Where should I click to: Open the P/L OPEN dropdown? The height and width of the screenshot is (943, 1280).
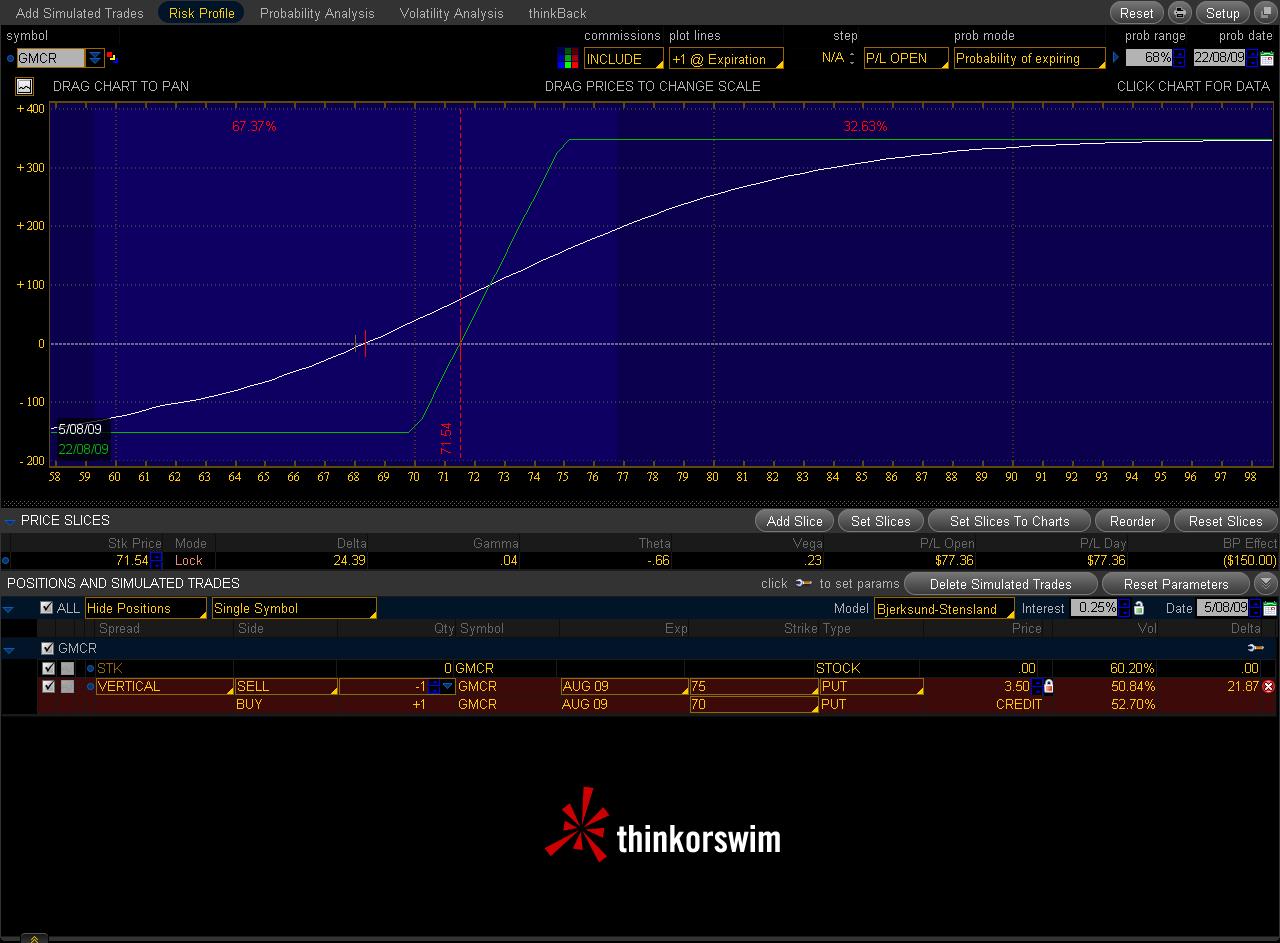click(906, 58)
